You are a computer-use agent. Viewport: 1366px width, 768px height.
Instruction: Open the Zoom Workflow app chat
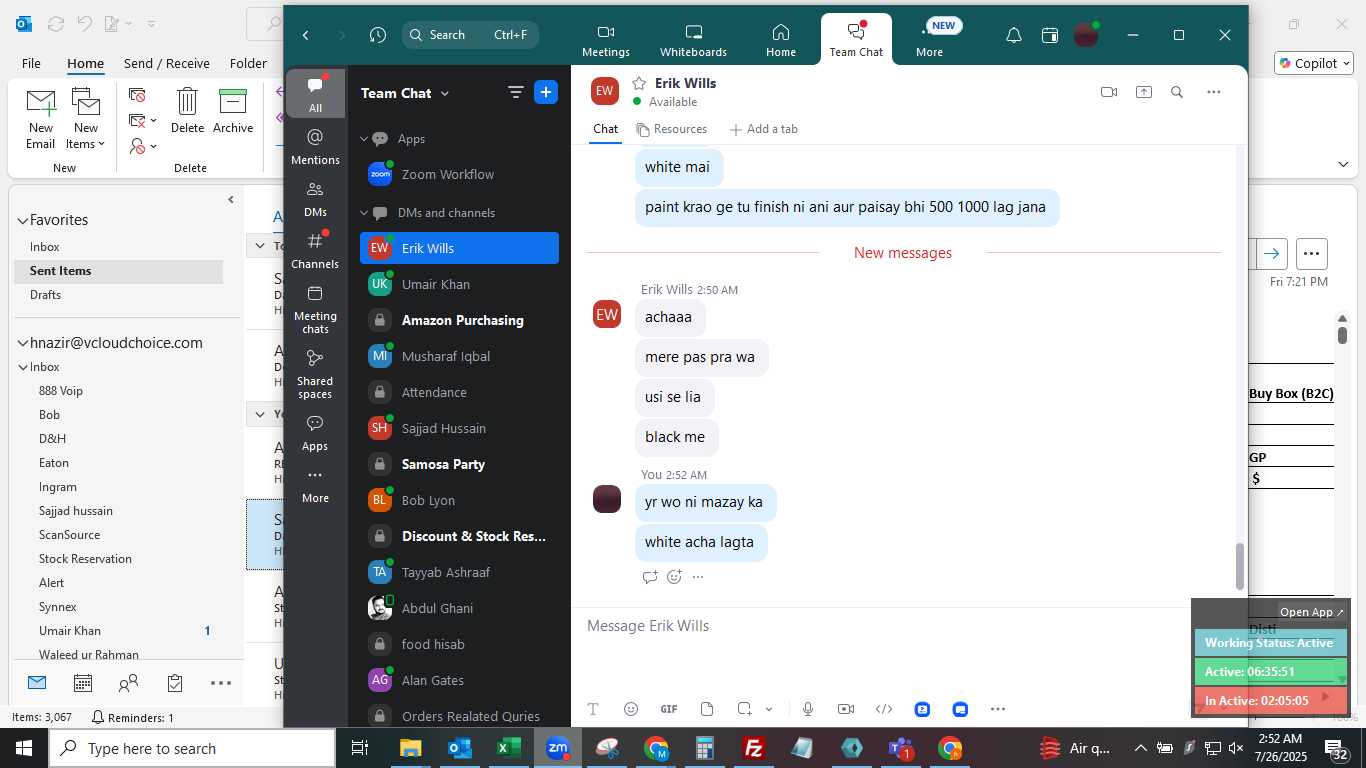click(x=459, y=174)
